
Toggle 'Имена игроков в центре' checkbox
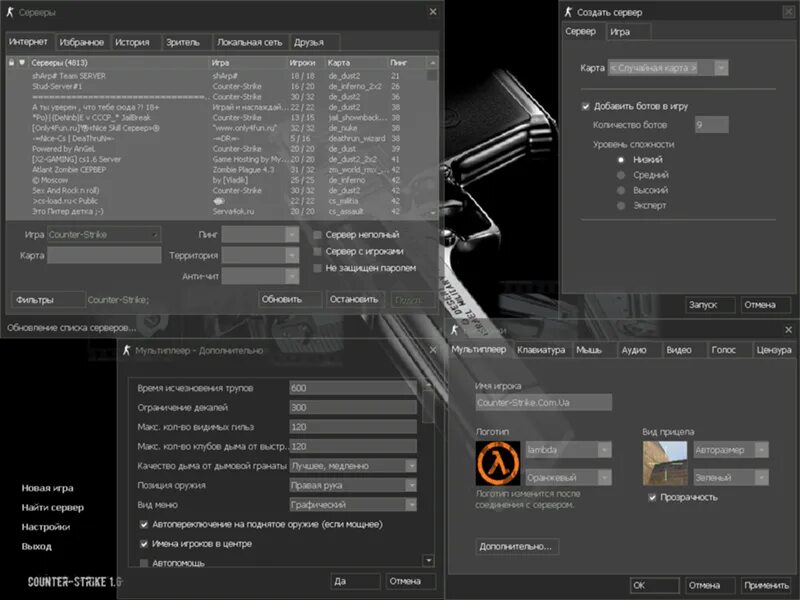[x=144, y=544]
